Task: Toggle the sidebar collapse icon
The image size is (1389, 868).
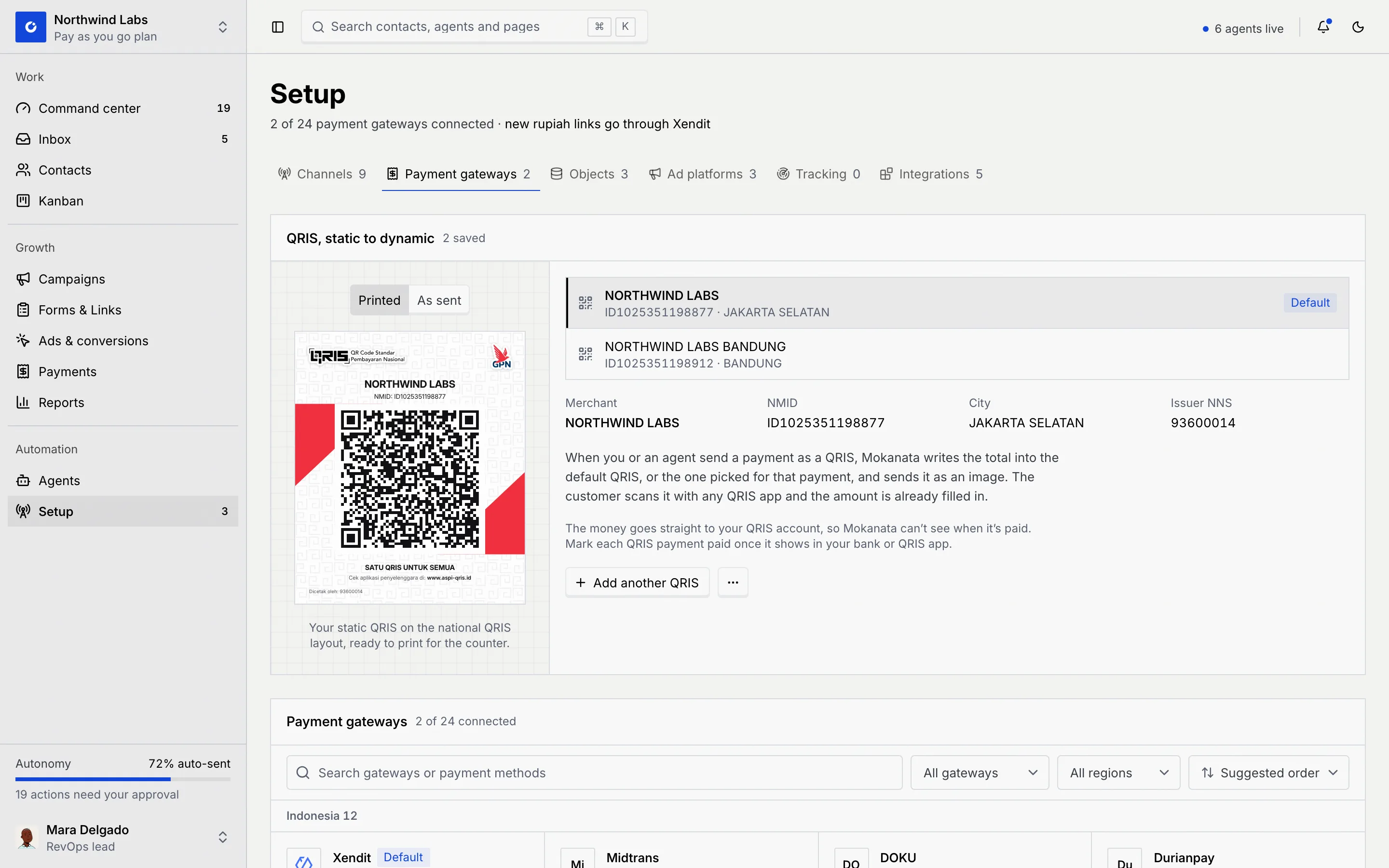Action: pos(278,27)
